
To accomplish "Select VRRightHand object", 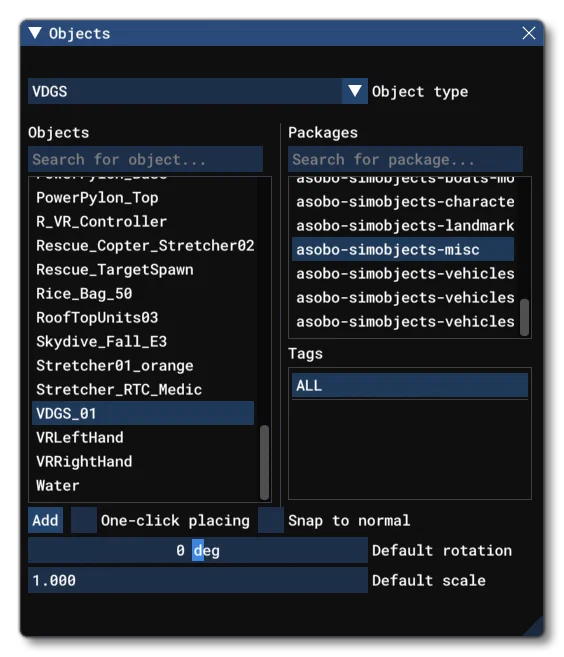I will (143, 461).
